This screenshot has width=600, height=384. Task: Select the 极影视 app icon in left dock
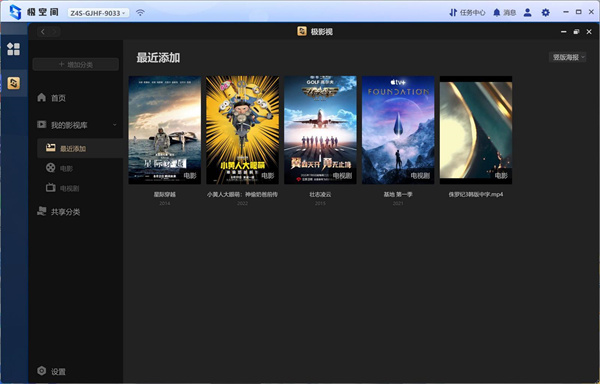click(x=13, y=83)
